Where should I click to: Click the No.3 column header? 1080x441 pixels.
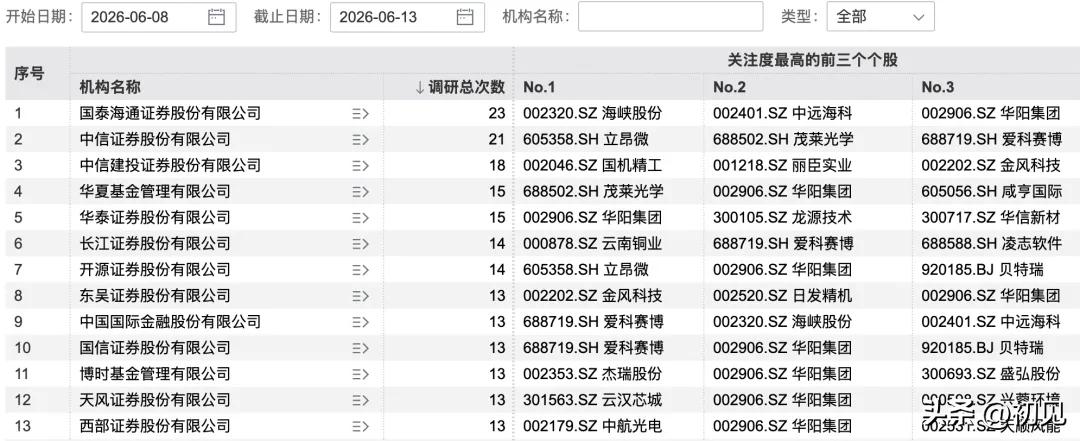[x=938, y=87]
